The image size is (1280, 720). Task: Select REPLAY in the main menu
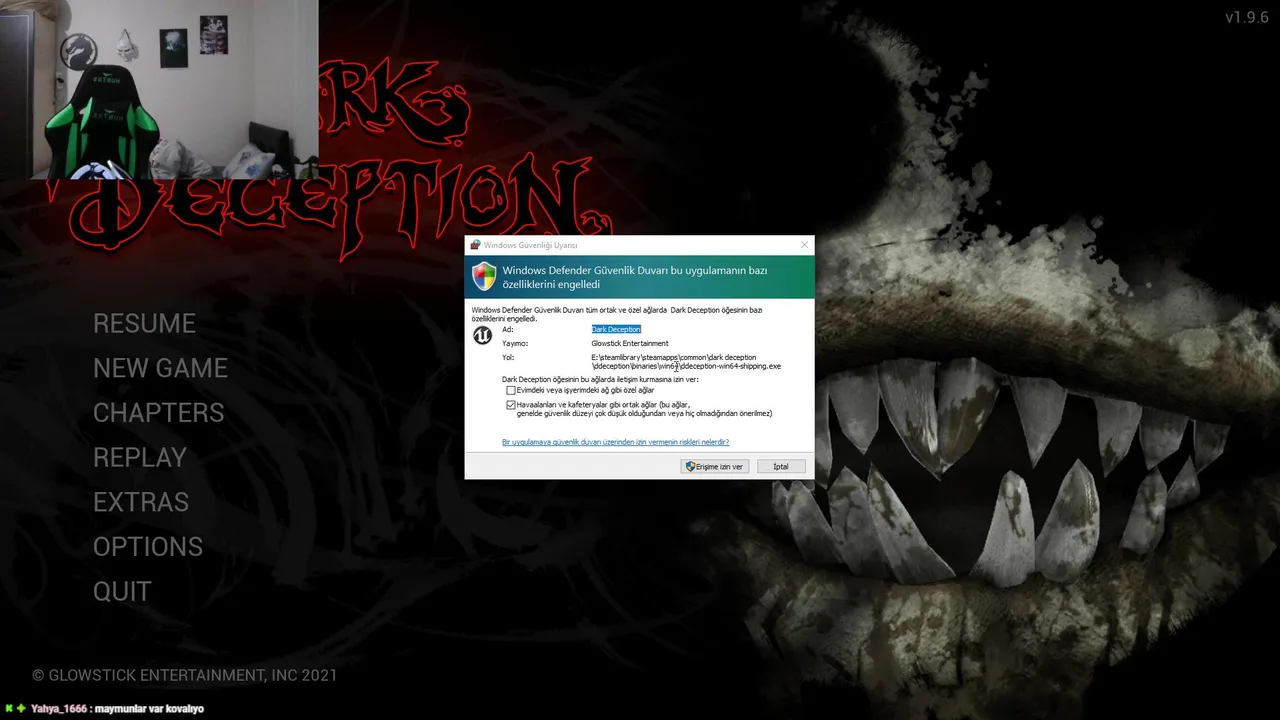click(x=140, y=458)
